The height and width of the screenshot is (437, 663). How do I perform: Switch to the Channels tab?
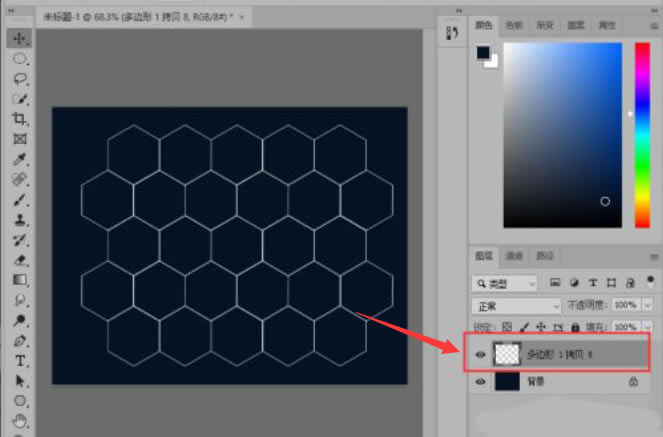coord(515,256)
